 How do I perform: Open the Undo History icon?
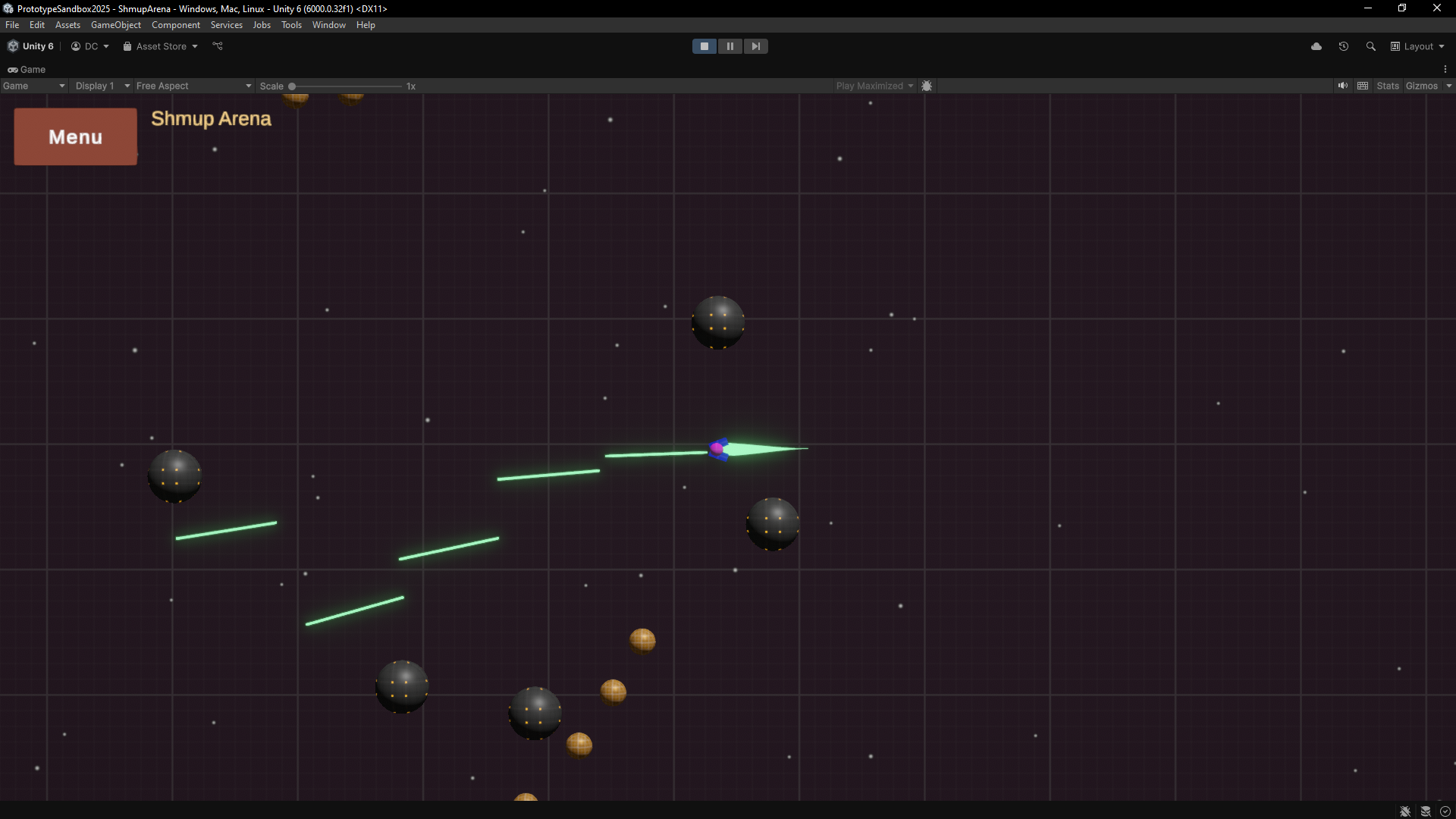(1344, 46)
